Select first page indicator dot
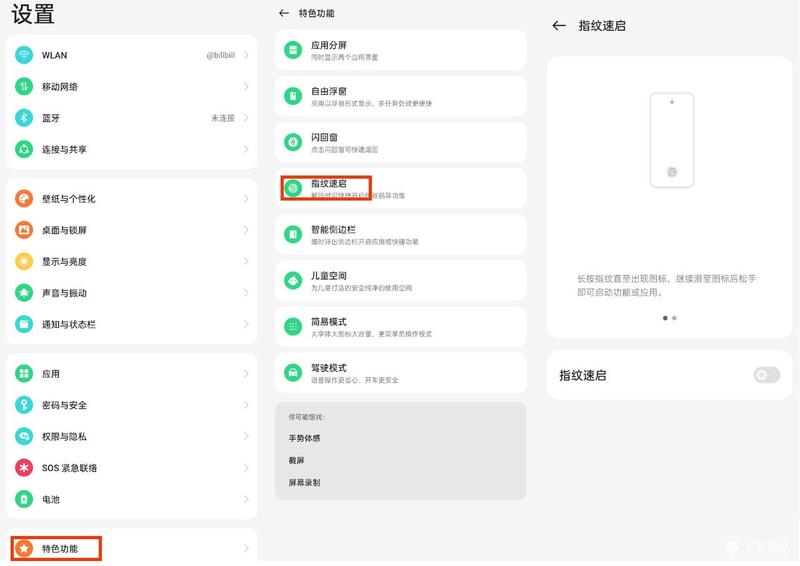This screenshot has height=566, width=800. 665,318
